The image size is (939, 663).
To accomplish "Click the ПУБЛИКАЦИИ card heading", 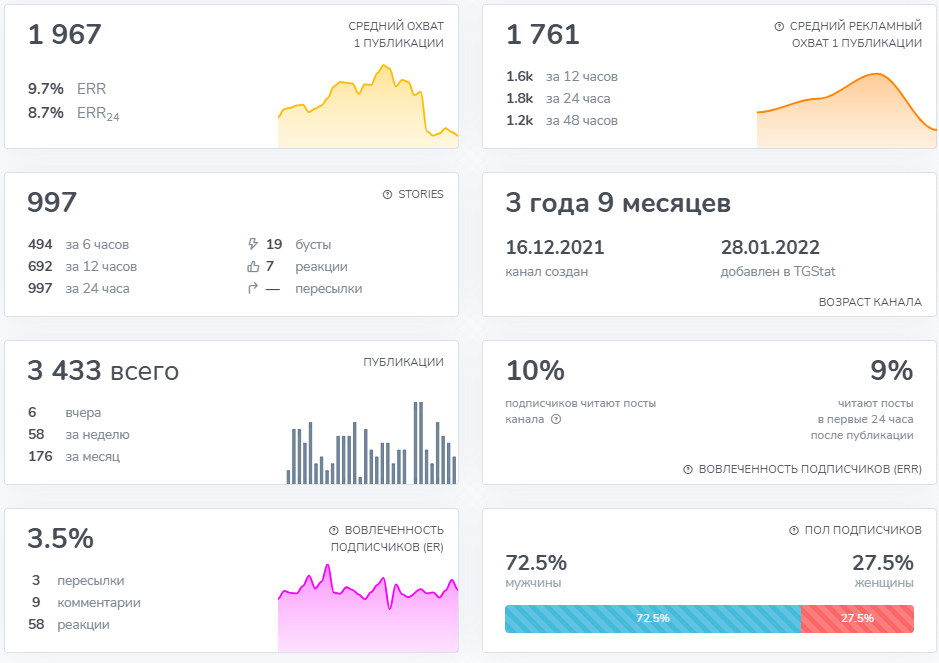I will [403, 362].
